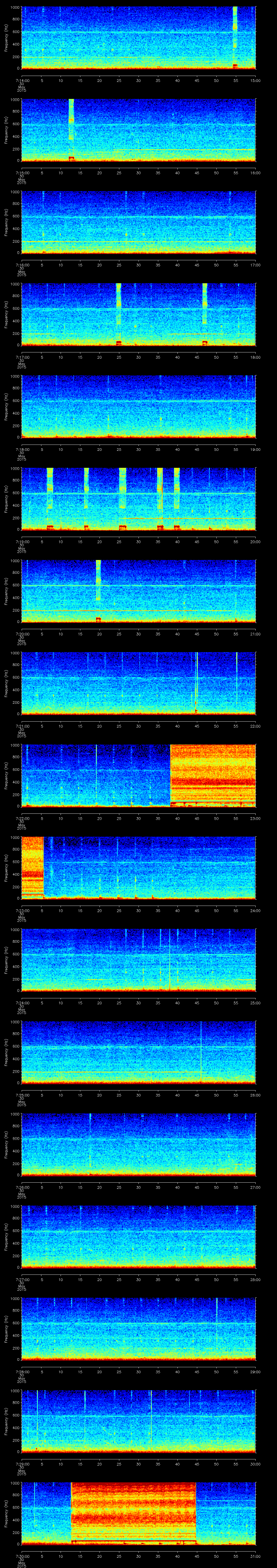The width and height of the screenshot is (277, 1568).
Task: Select the first burst near 7s in 7:19 panel
Action: click(50, 499)
